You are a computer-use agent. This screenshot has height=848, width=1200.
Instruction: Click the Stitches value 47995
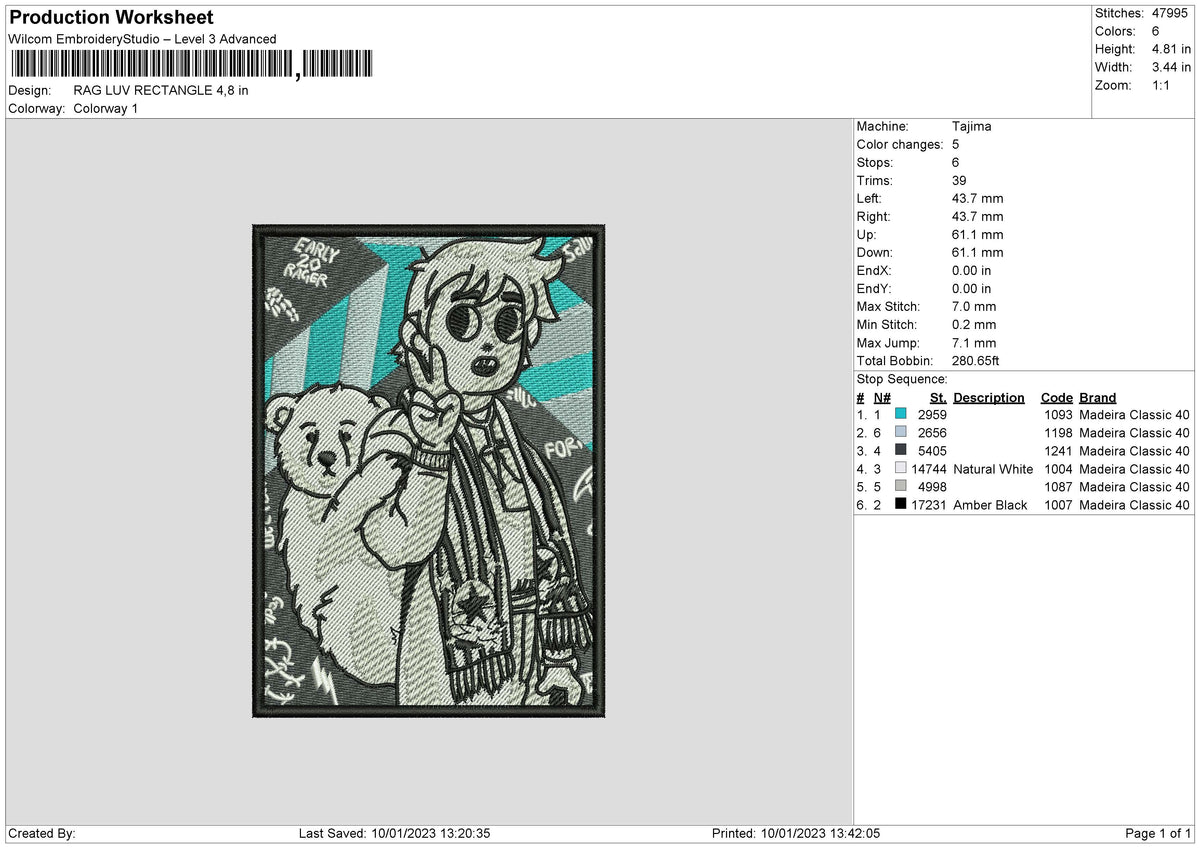click(1171, 13)
